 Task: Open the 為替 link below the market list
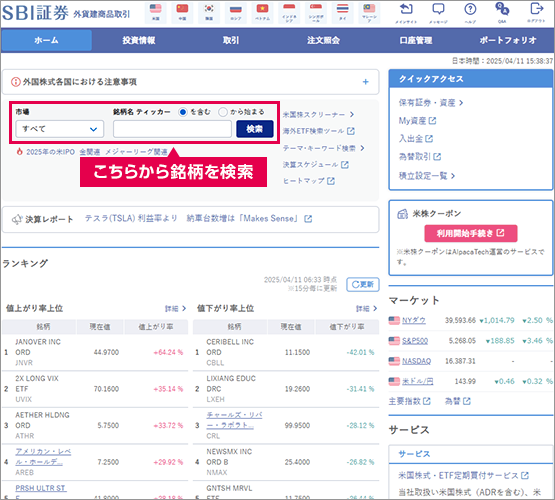point(457,401)
